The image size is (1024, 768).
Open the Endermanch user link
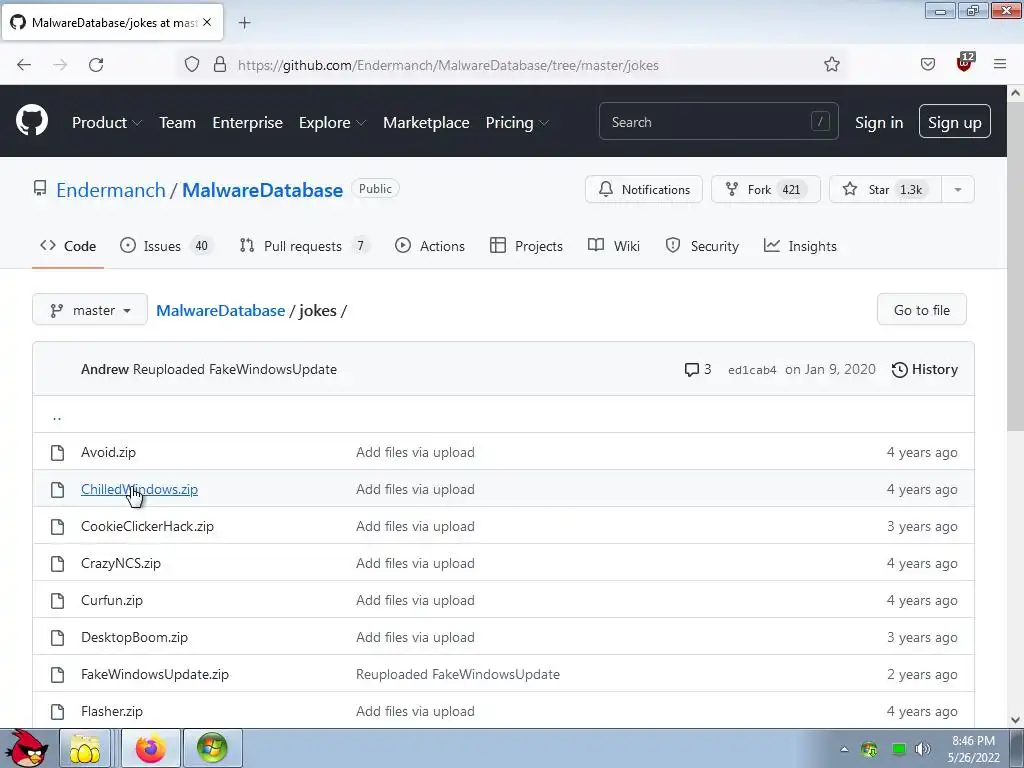pos(111,190)
